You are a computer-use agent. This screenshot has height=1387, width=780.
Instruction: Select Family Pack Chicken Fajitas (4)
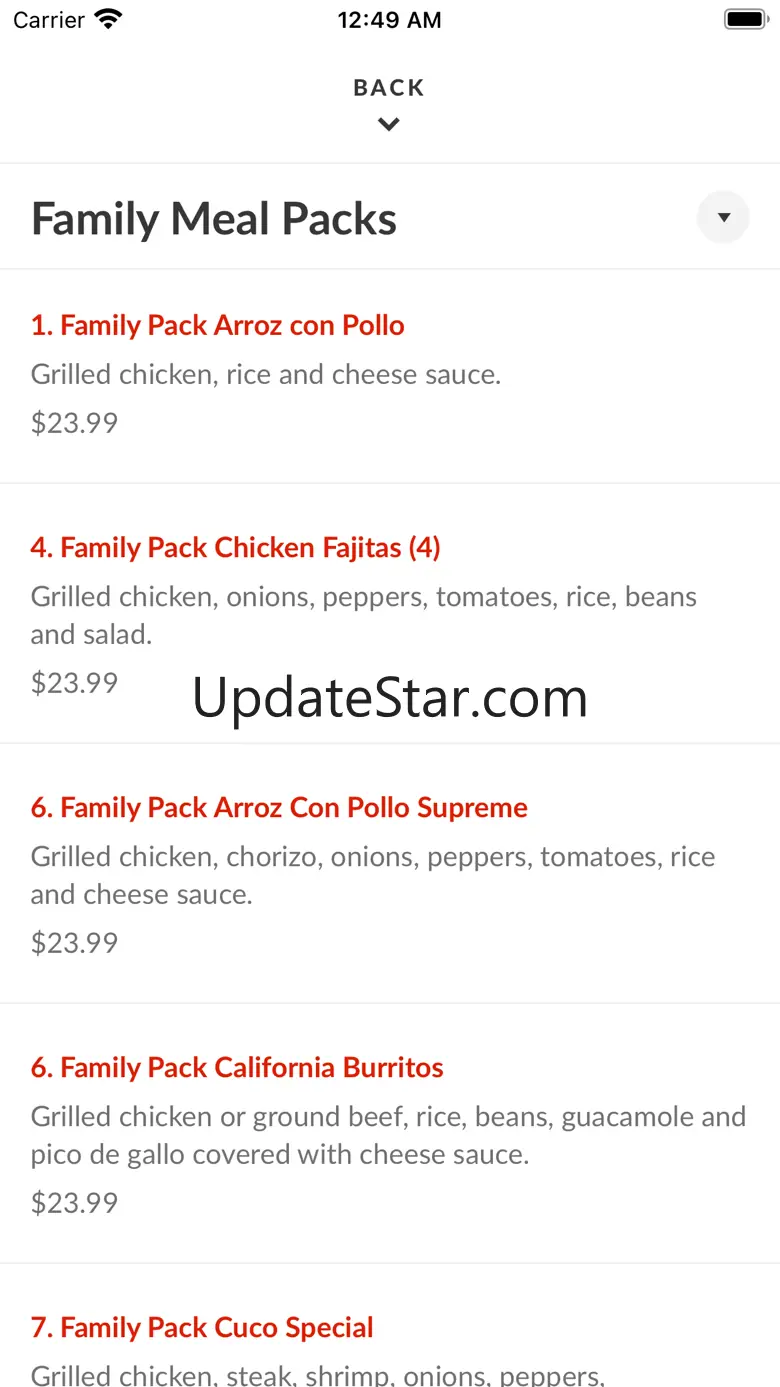[x=235, y=548]
